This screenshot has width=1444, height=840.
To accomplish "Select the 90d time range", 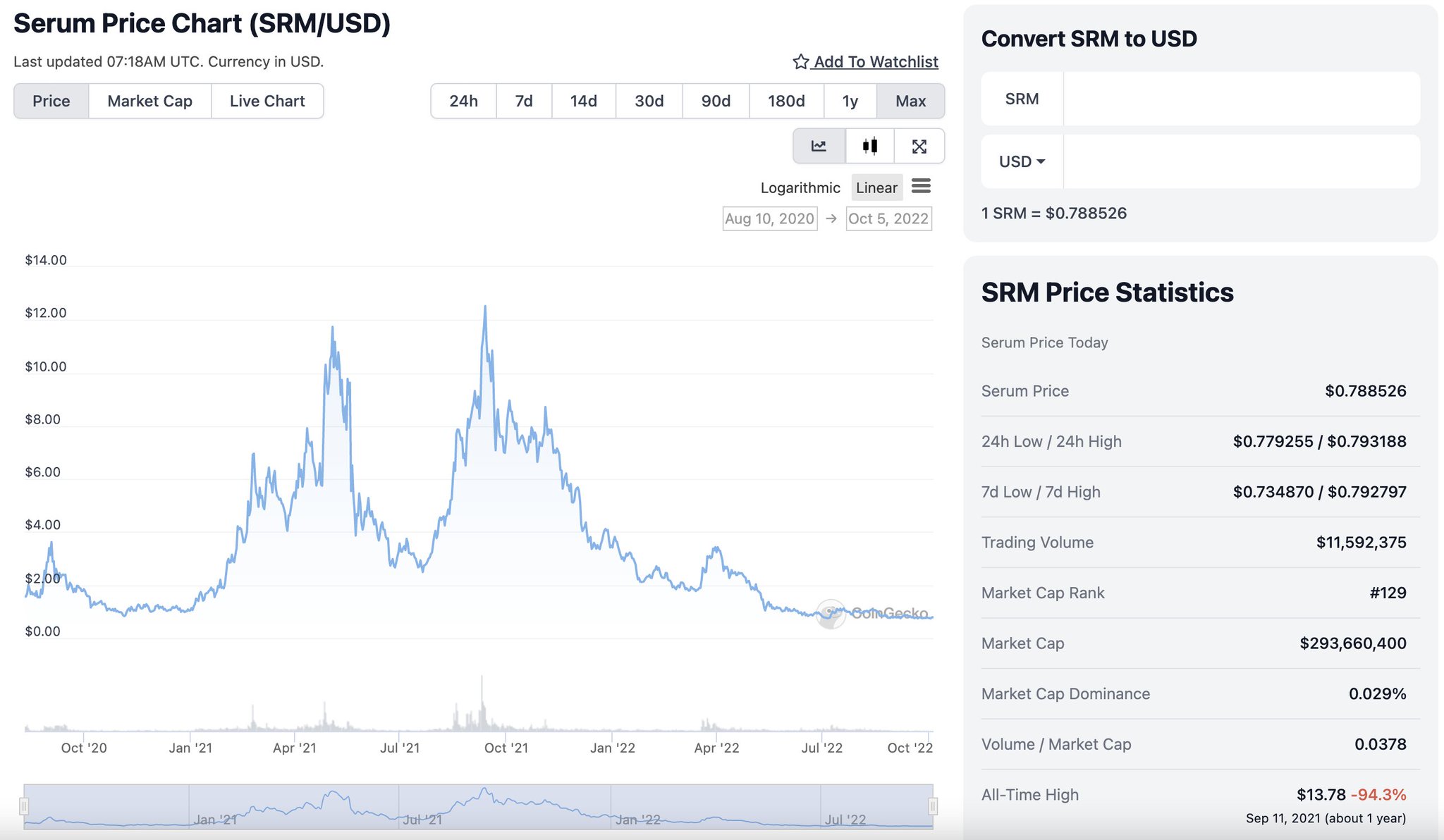I will point(716,101).
